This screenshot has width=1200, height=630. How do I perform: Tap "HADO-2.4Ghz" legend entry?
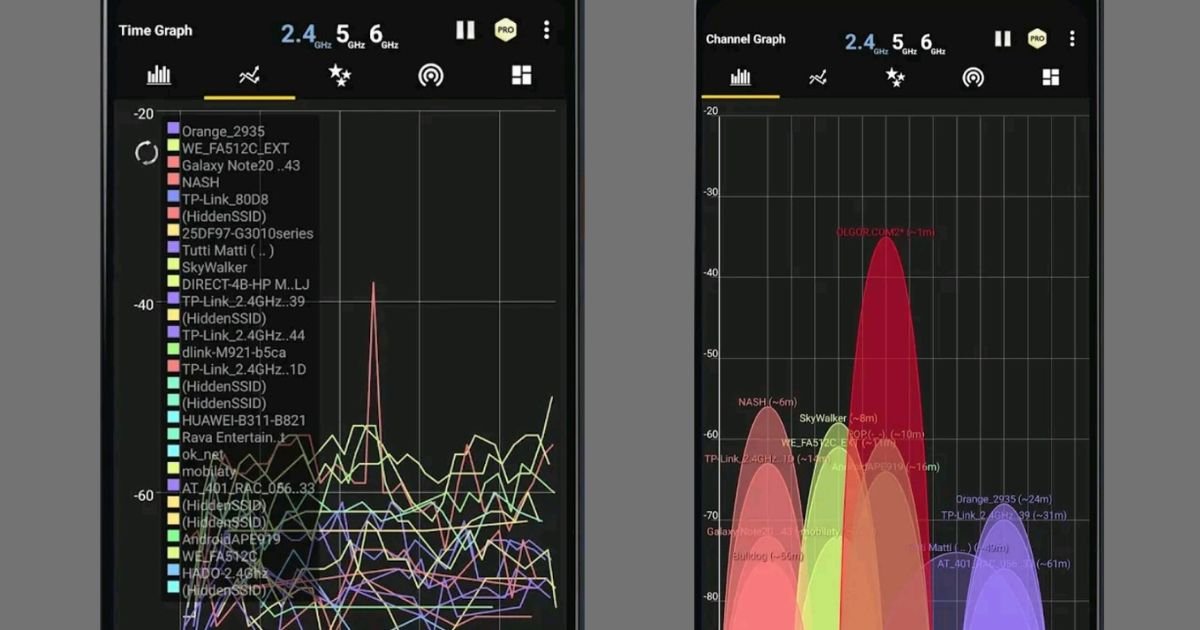tap(225, 573)
